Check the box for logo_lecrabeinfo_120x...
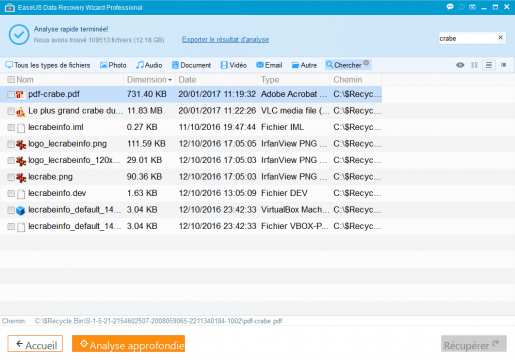Image resolution: width=515 pixels, height=360 pixels. [x=11, y=160]
